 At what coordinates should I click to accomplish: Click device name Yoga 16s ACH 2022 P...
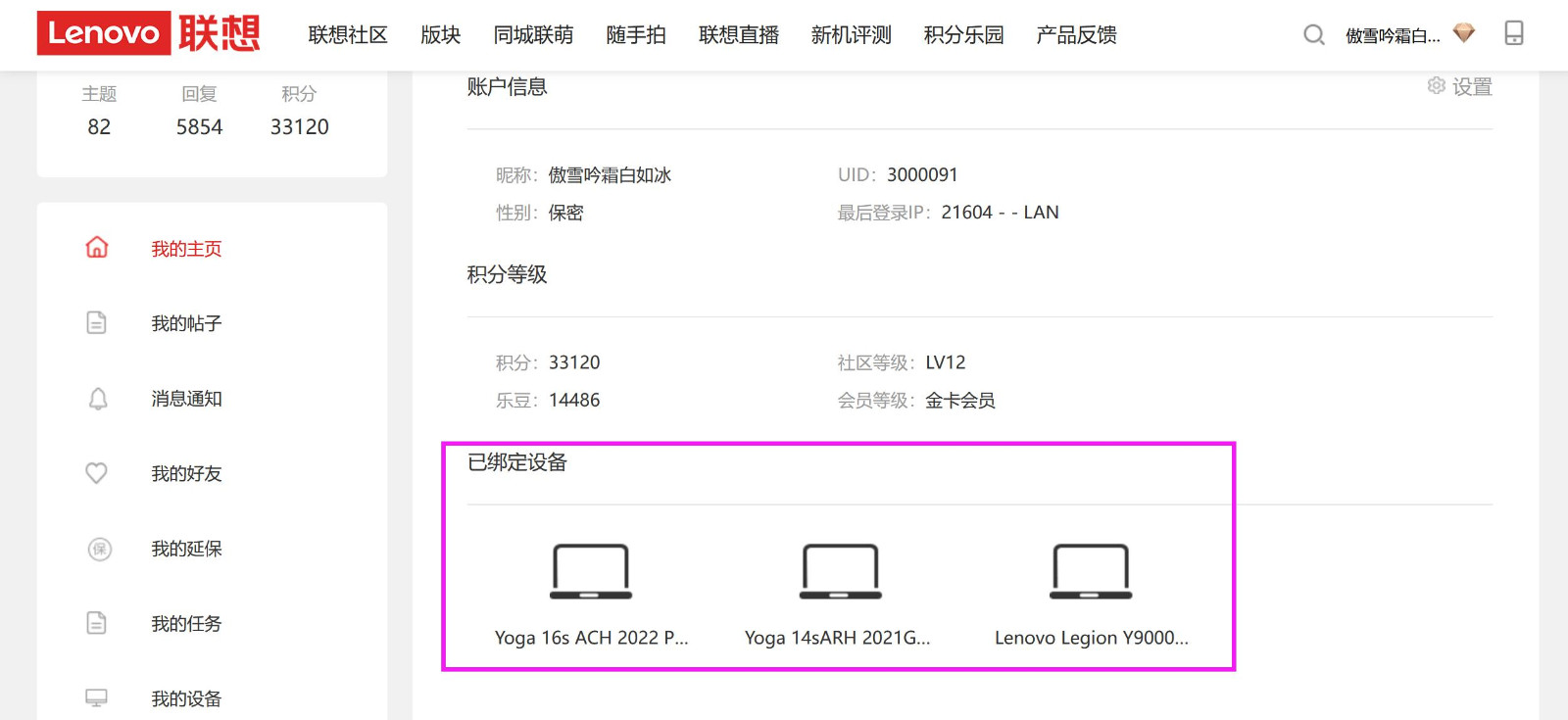click(x=592, y=638)
